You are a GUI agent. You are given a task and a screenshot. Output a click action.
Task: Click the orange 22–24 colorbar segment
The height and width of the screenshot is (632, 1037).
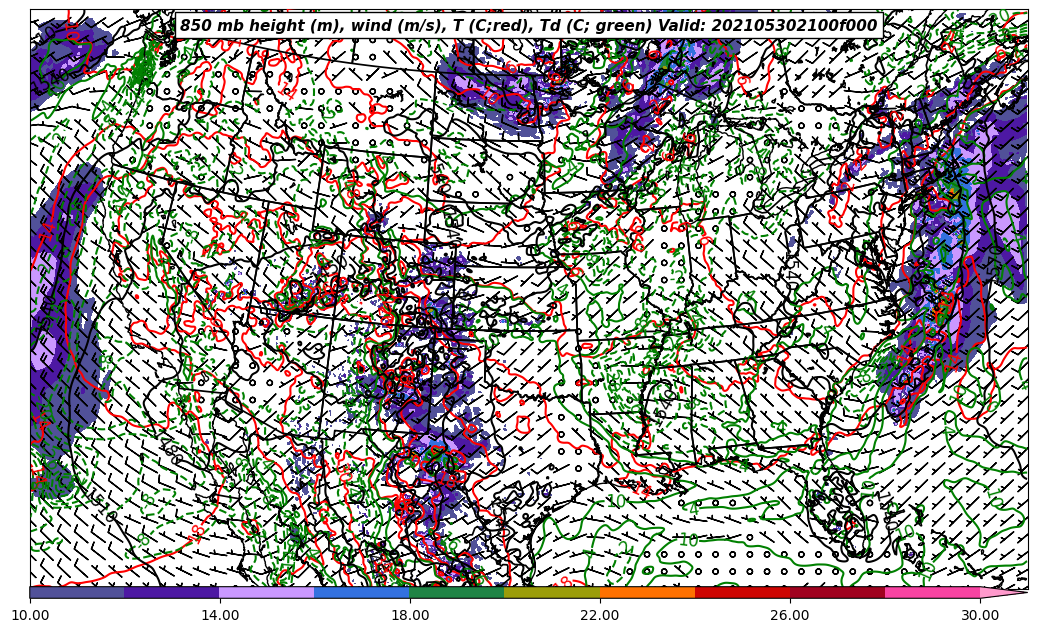647,592
